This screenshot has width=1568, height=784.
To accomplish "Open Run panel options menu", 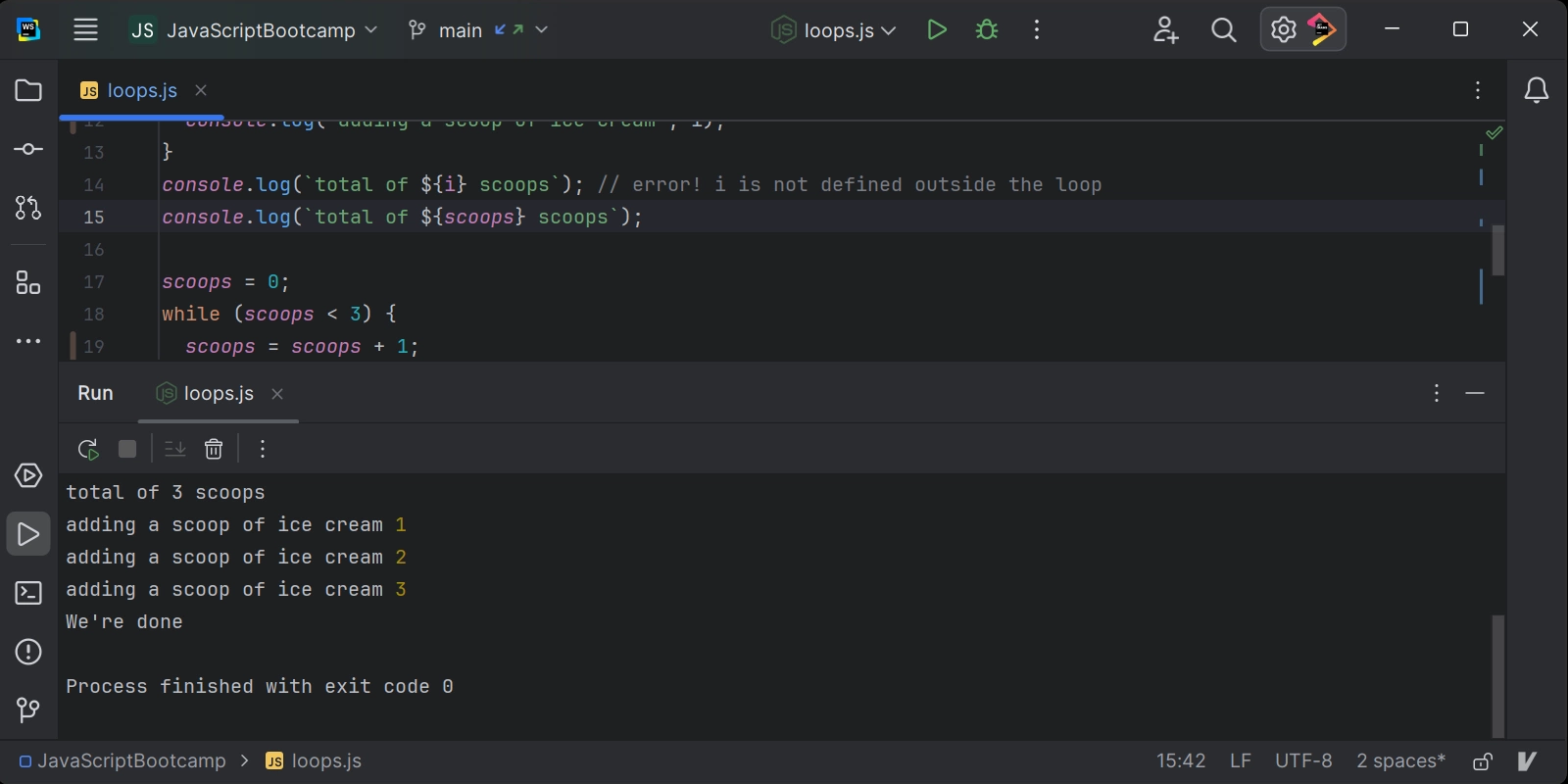I will 1437,393.
